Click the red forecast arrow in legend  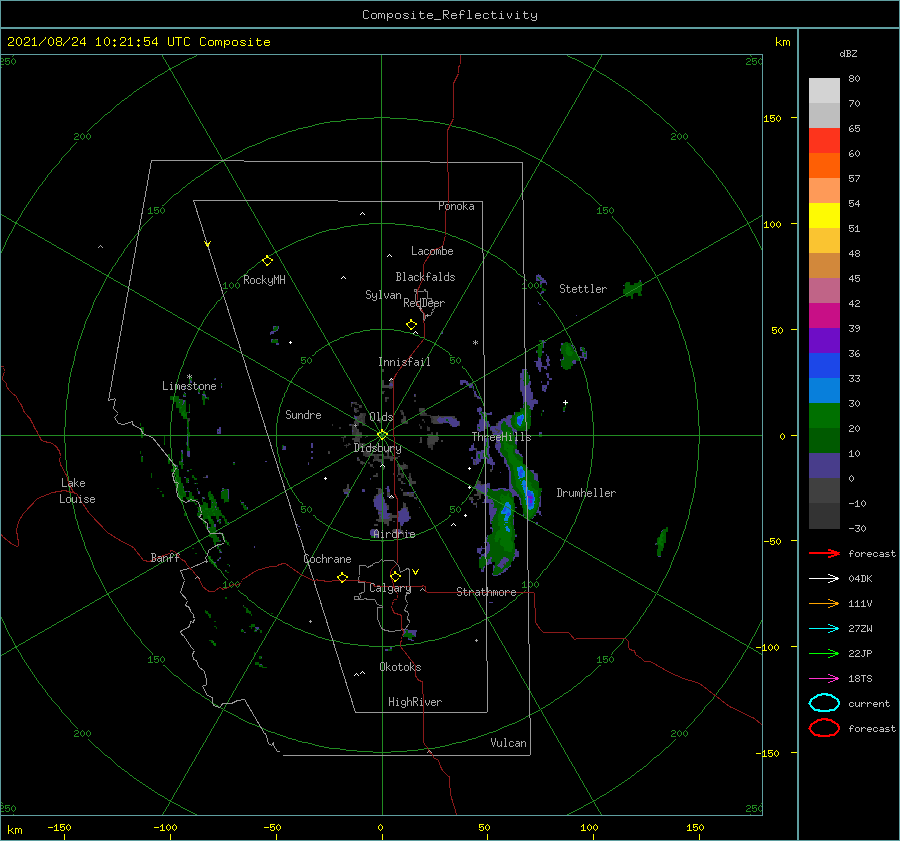[x=824, y=553]
